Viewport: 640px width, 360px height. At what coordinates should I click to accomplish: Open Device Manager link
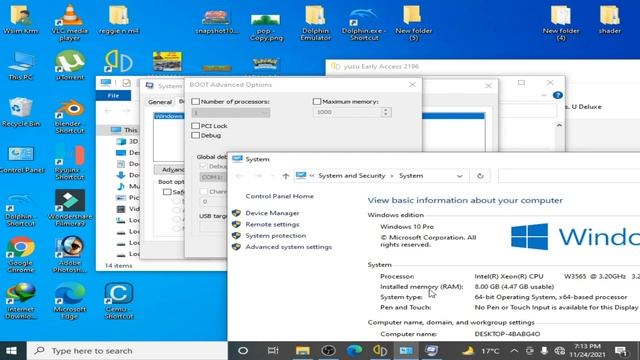point(272,213)
